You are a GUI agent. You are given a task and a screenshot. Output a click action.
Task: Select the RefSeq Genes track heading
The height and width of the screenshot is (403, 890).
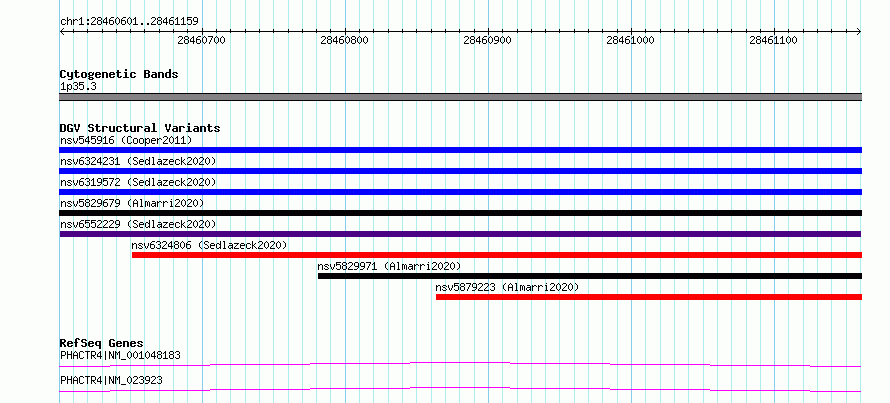(x=102, y=343)
